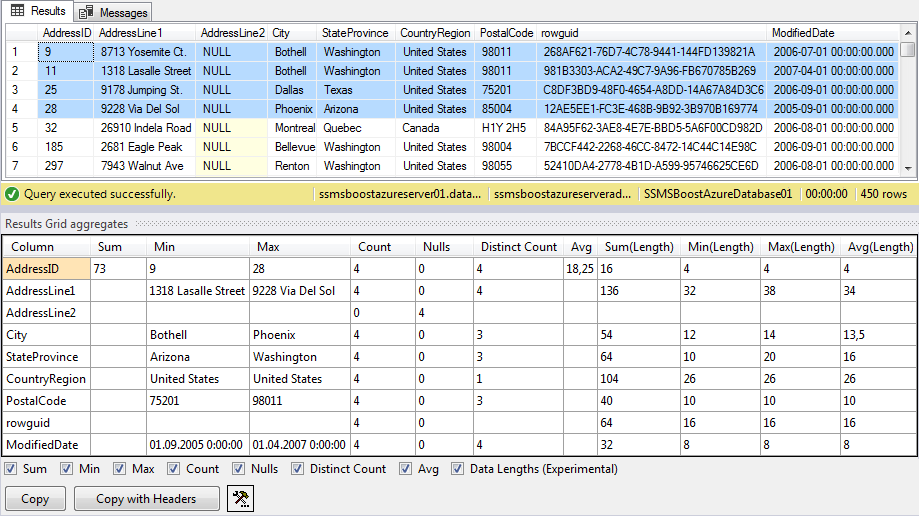Click the Copy with Headers button
The image size is (919, 516).
(x=147, y=498)
